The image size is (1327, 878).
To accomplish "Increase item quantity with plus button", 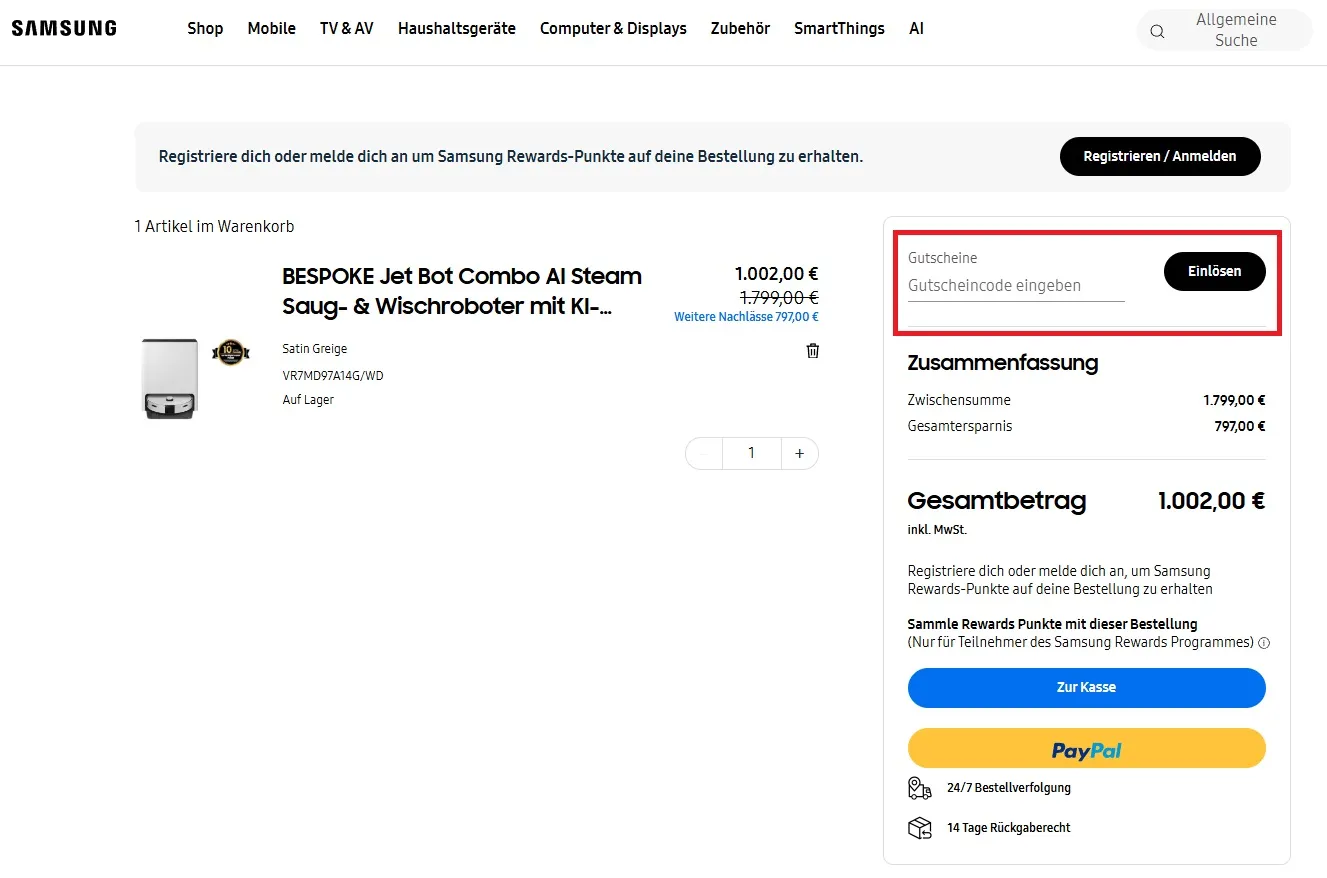I will 799,453.
